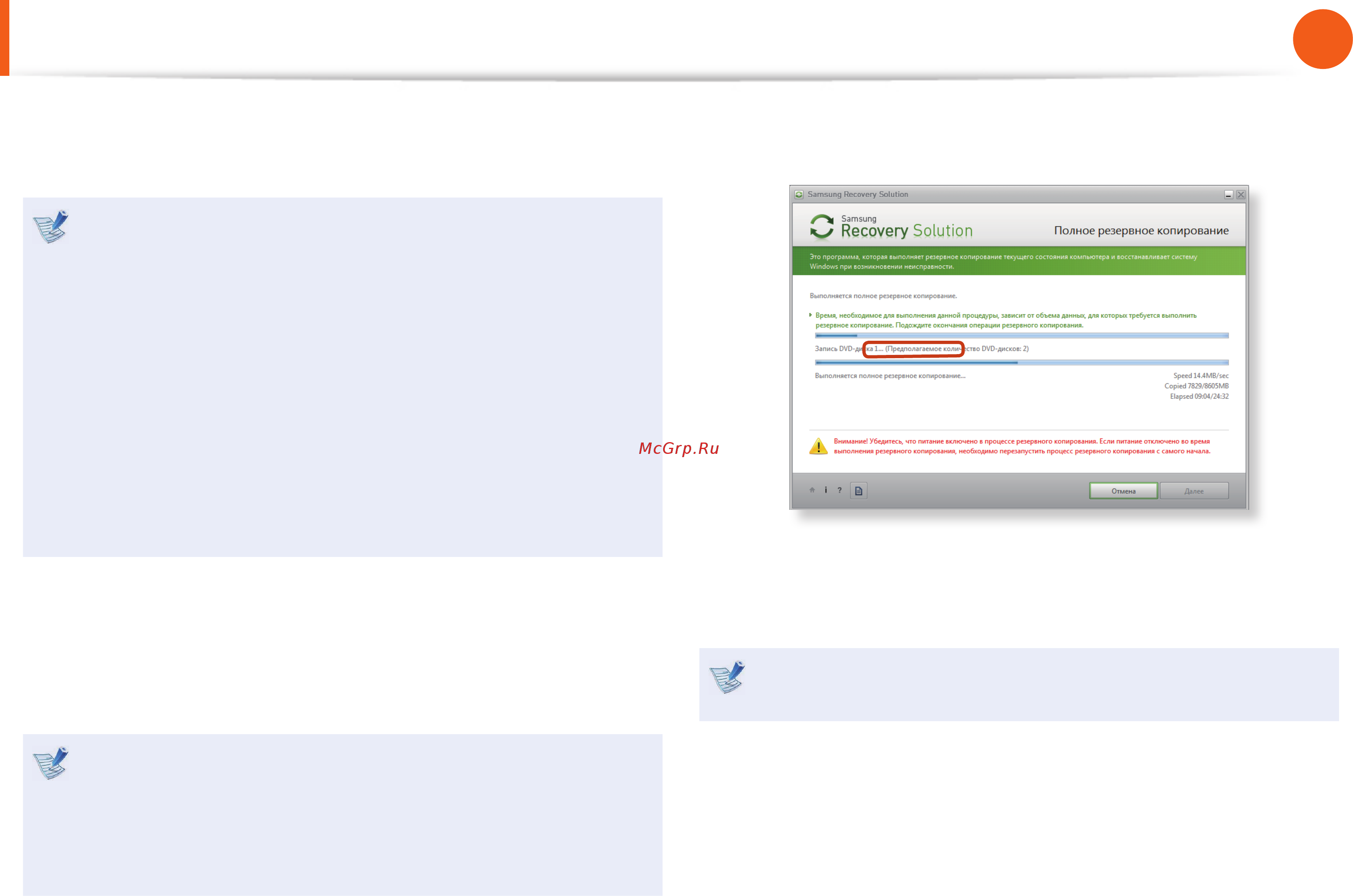Click the "Elapsed 09:04/24:32" text
This screenshot has width=1353, height=896.
tap(1199, 396)
